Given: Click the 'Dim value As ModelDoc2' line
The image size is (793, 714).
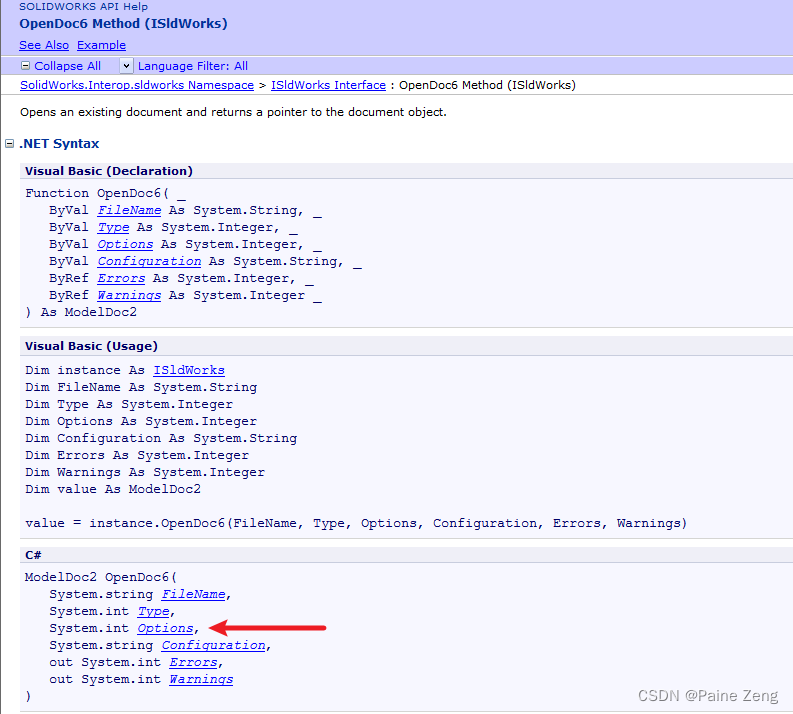Looking at the screenshot, I should point(113,489).
